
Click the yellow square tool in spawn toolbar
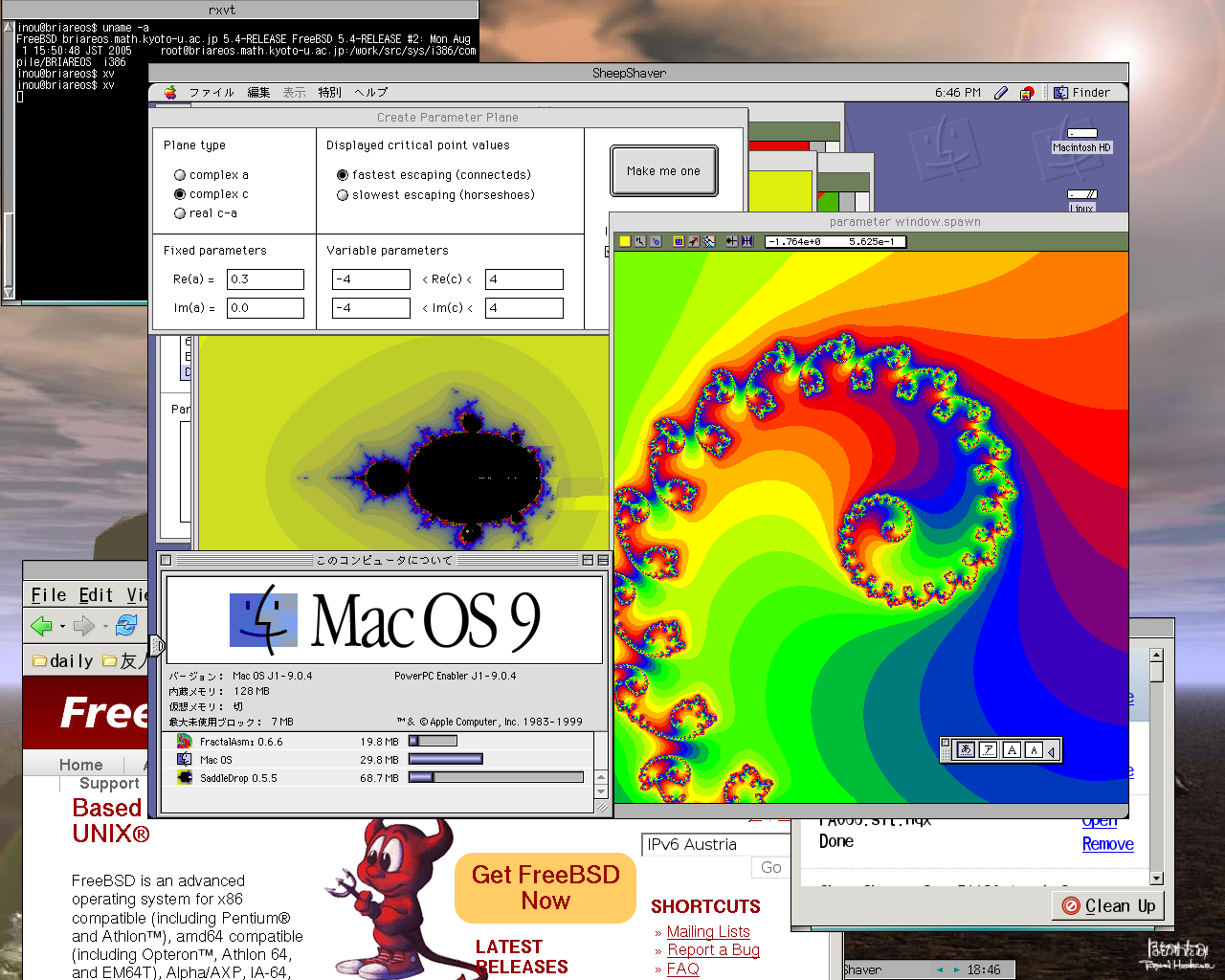point(625,241)
